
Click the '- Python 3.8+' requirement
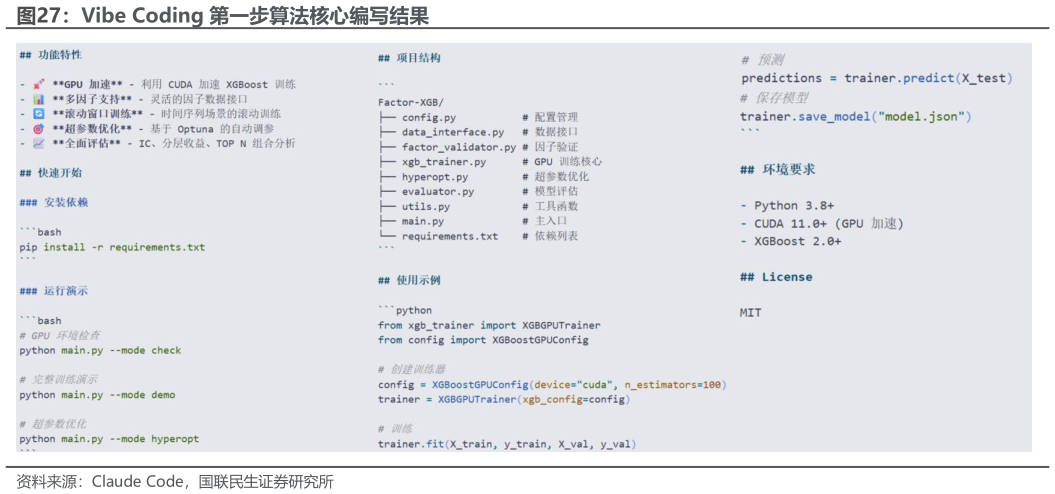[789, 205]
